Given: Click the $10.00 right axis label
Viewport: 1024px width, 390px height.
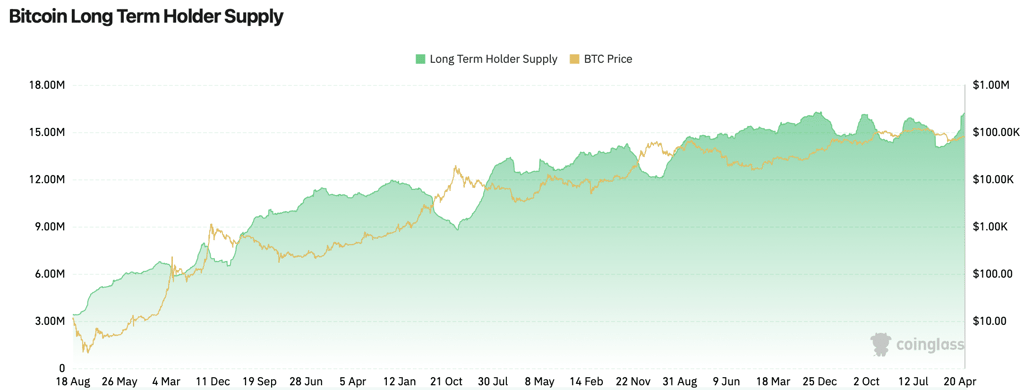Looking at the screenshot, I should (x=989, y=321).
